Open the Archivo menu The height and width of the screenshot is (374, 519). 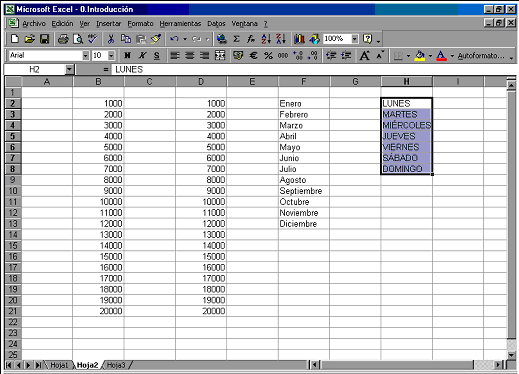(x=34, y=23)
